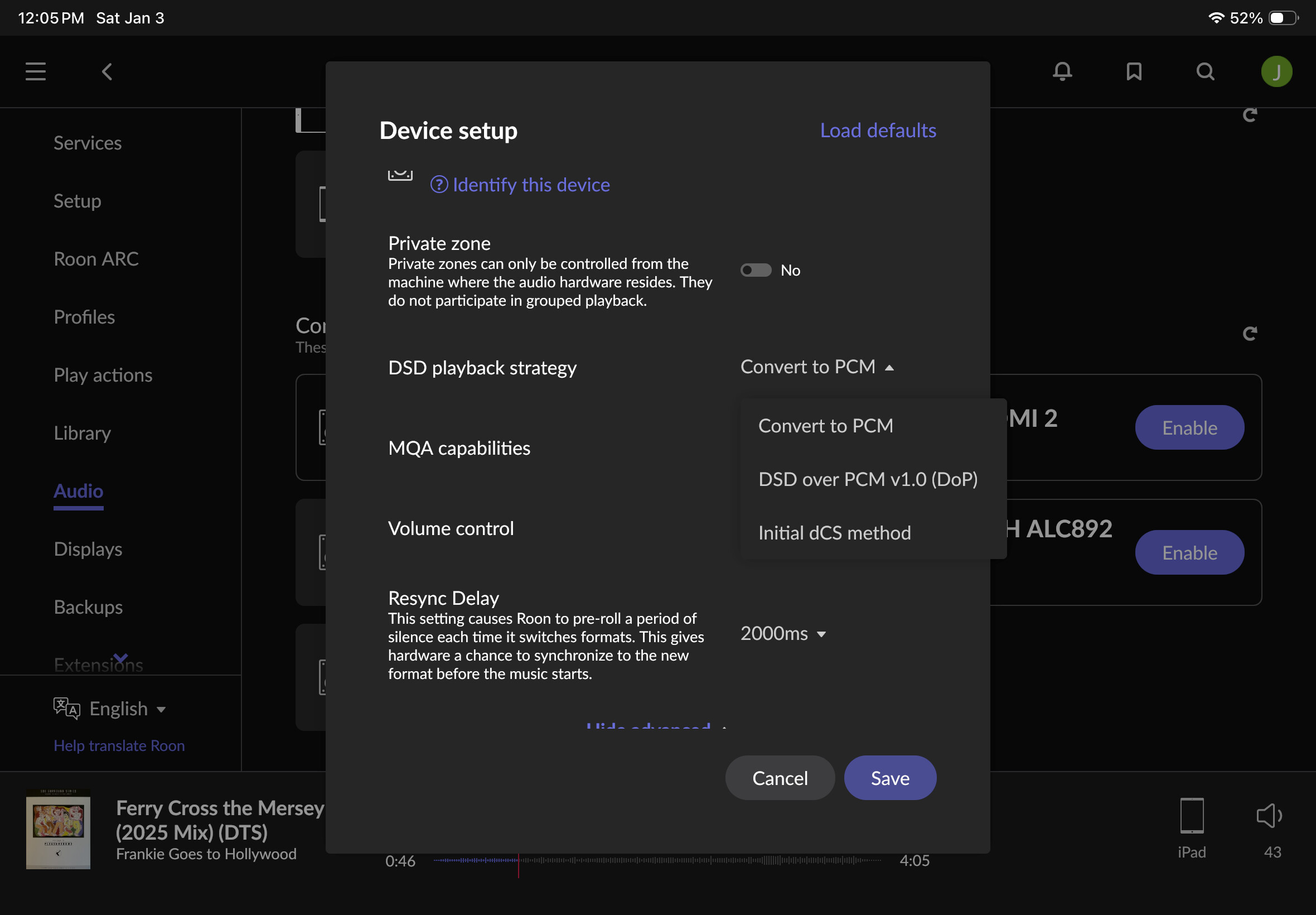The height and width of the screenshot is (915, 1316).
Task: Open the notifications bell
Action: tap(1062, 71)
